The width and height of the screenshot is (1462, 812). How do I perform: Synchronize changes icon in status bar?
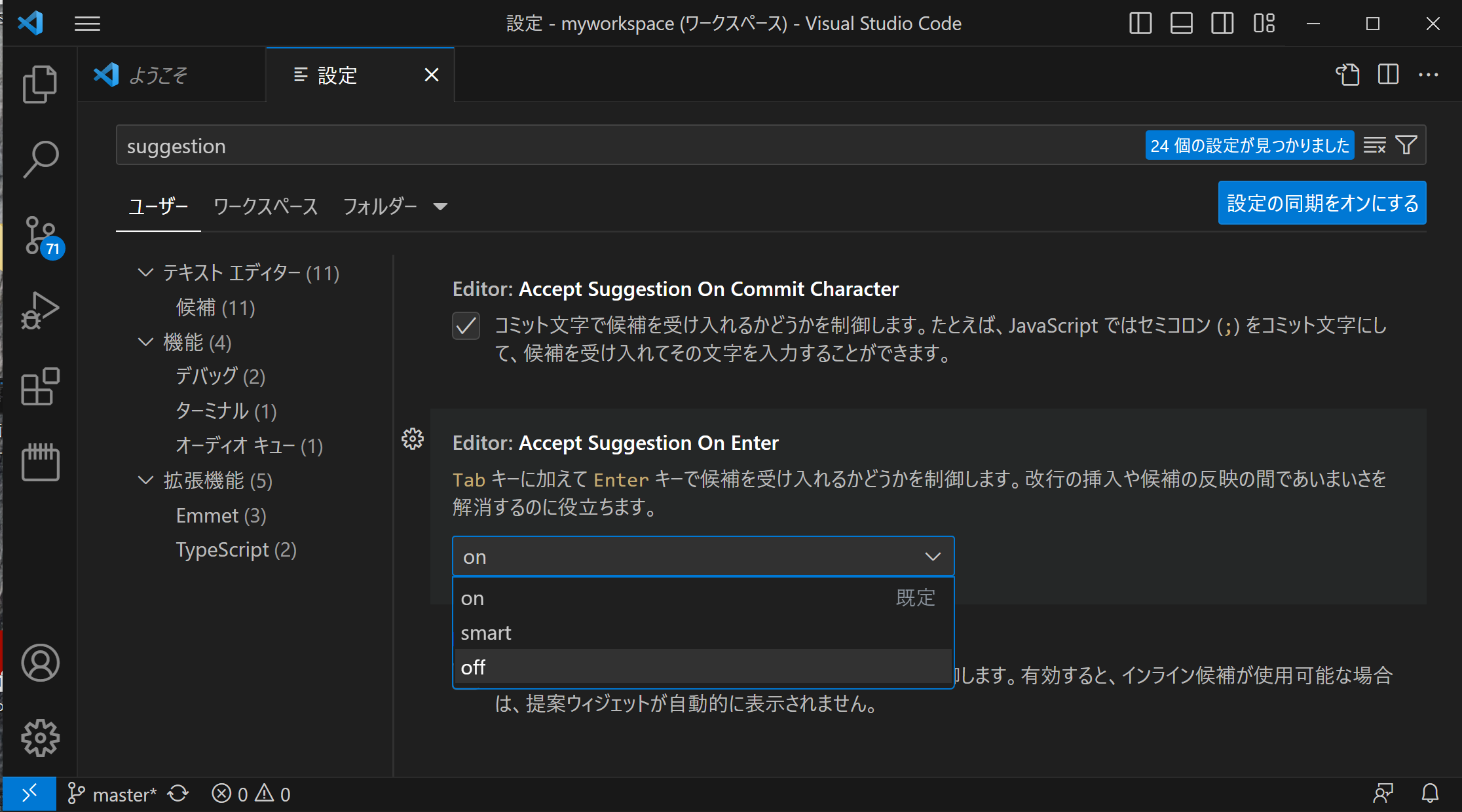coord(178,794)
